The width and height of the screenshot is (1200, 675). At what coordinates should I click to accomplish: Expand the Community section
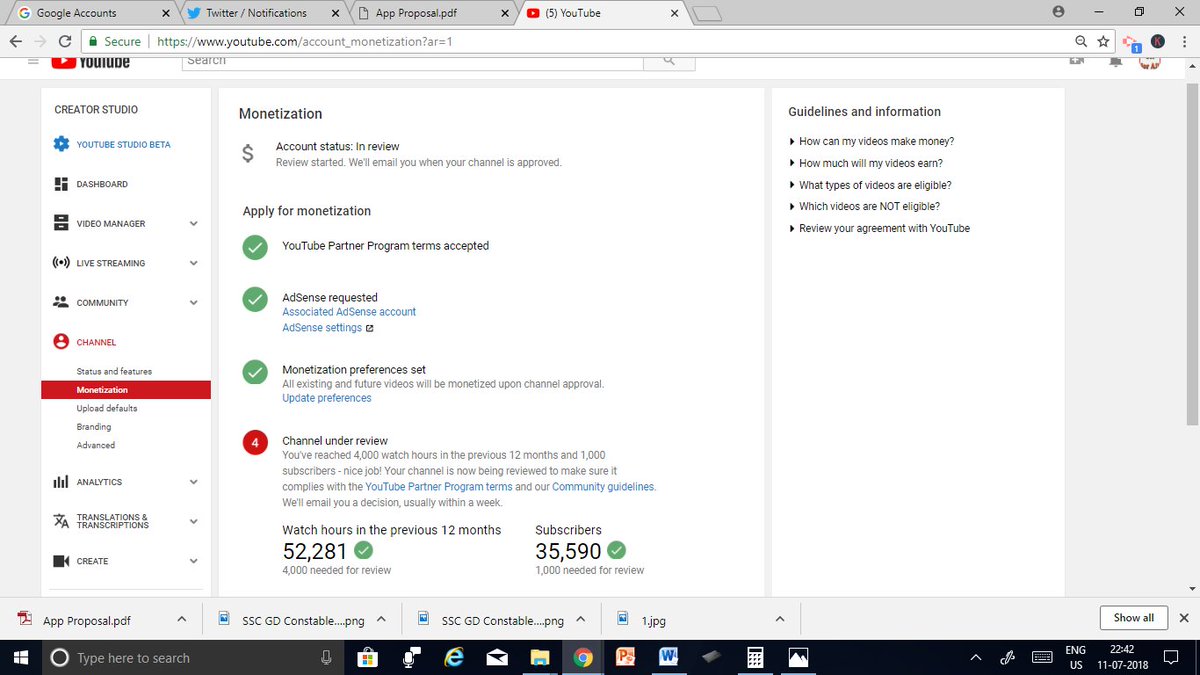pos(194,303)
